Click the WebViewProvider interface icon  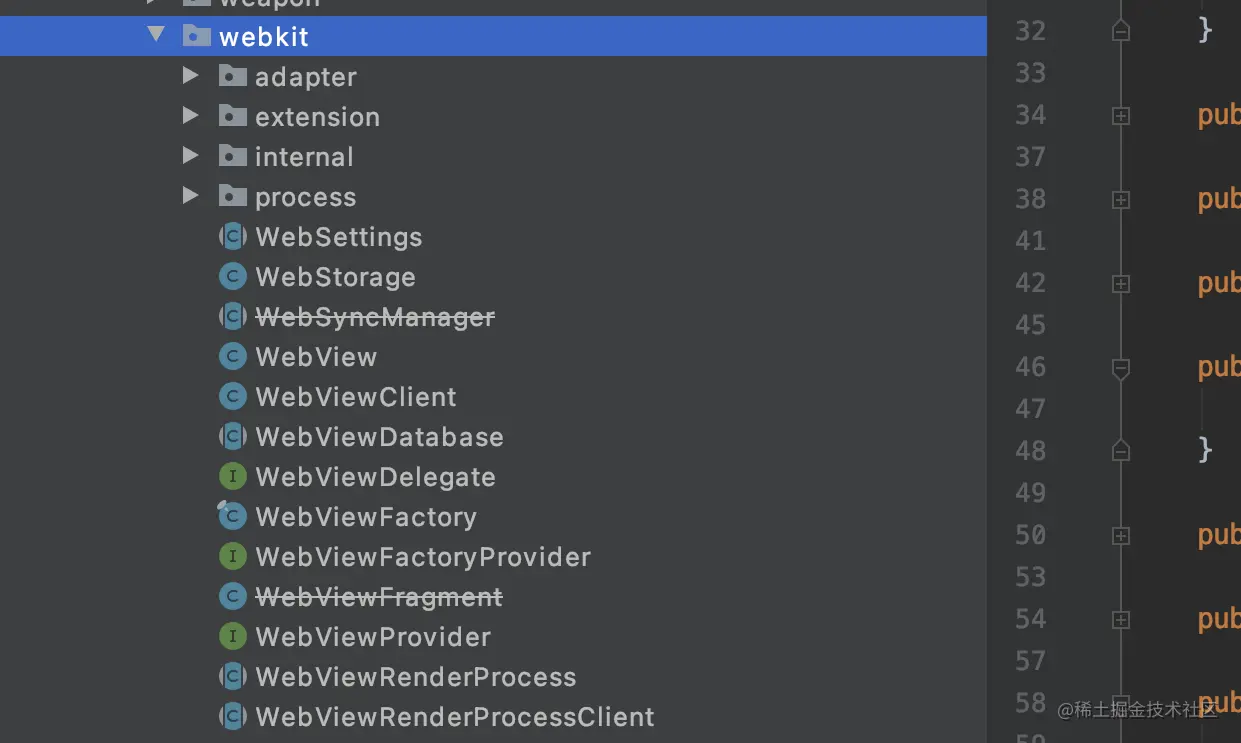pyautogui.click(x=232, y=637)
